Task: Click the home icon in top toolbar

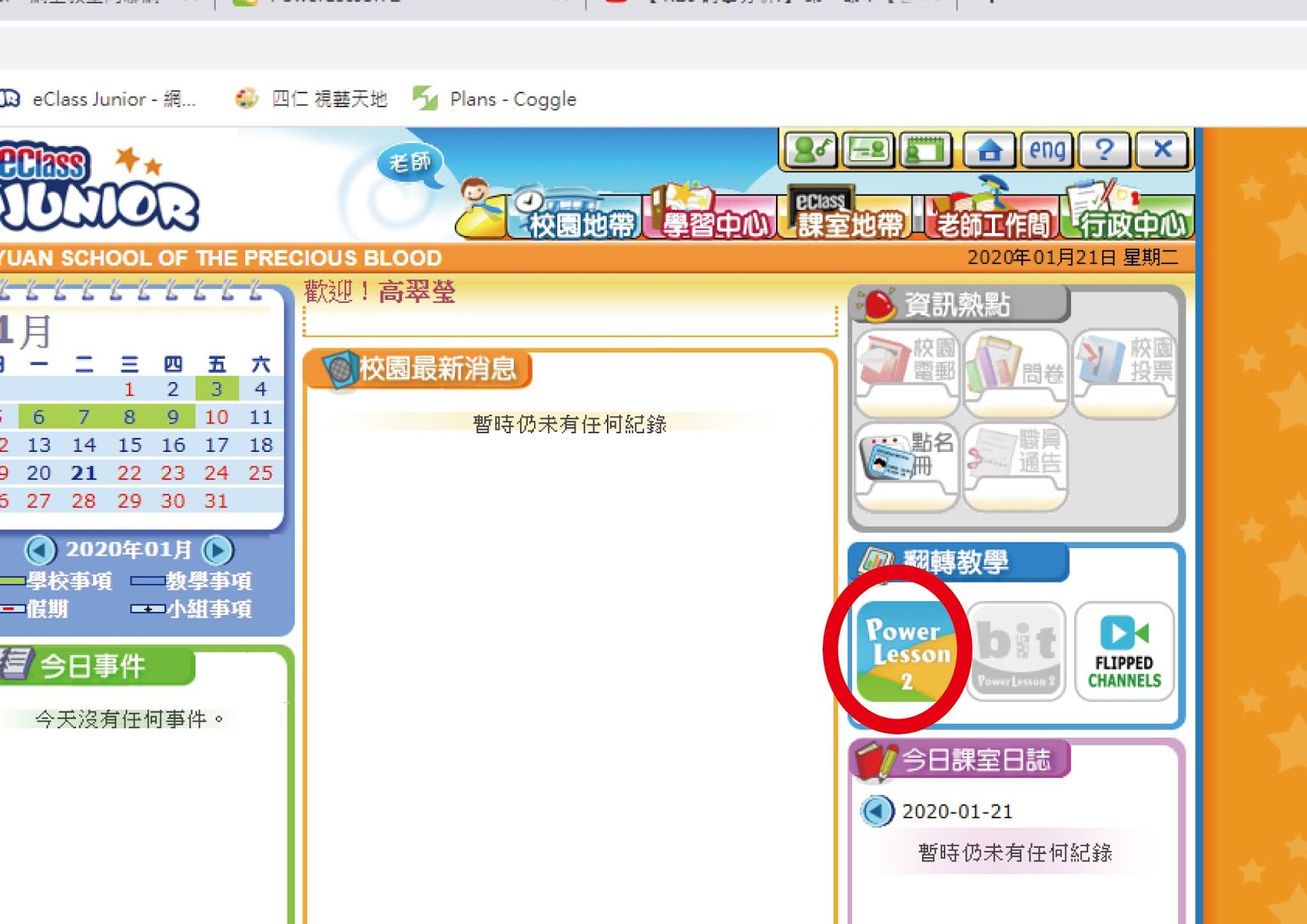Action: tap(989, 150)
